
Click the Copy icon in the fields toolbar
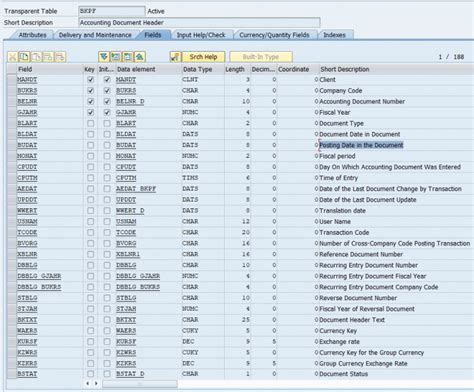(24, 57)
